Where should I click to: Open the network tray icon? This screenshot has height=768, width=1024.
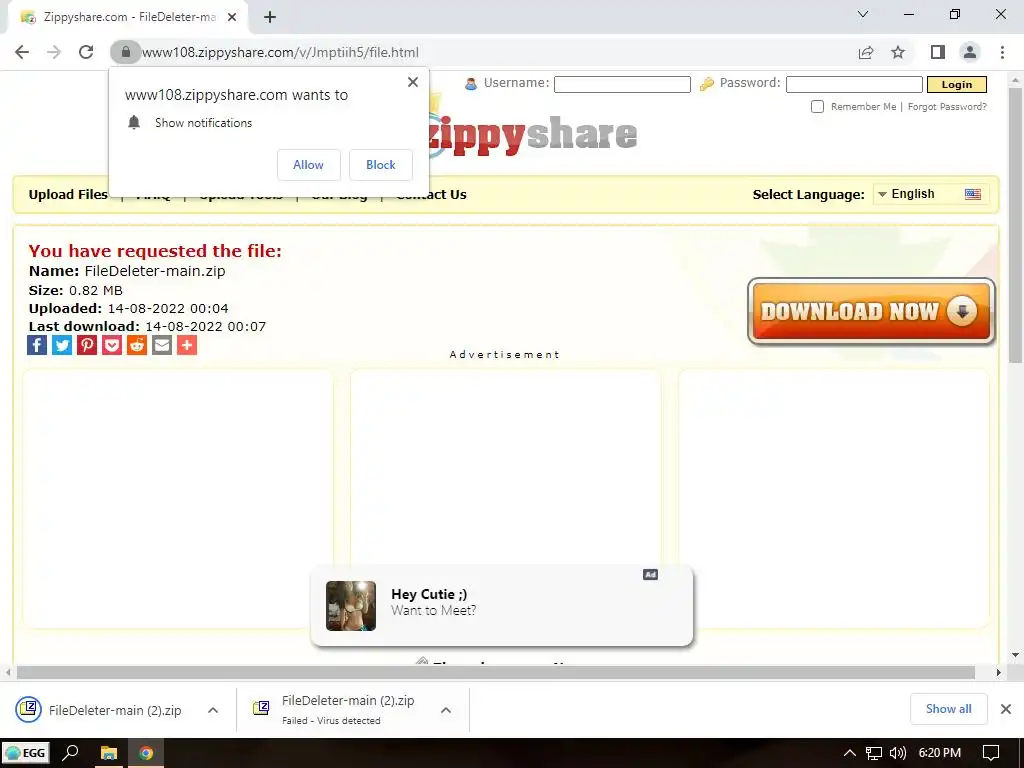point(874,753)
